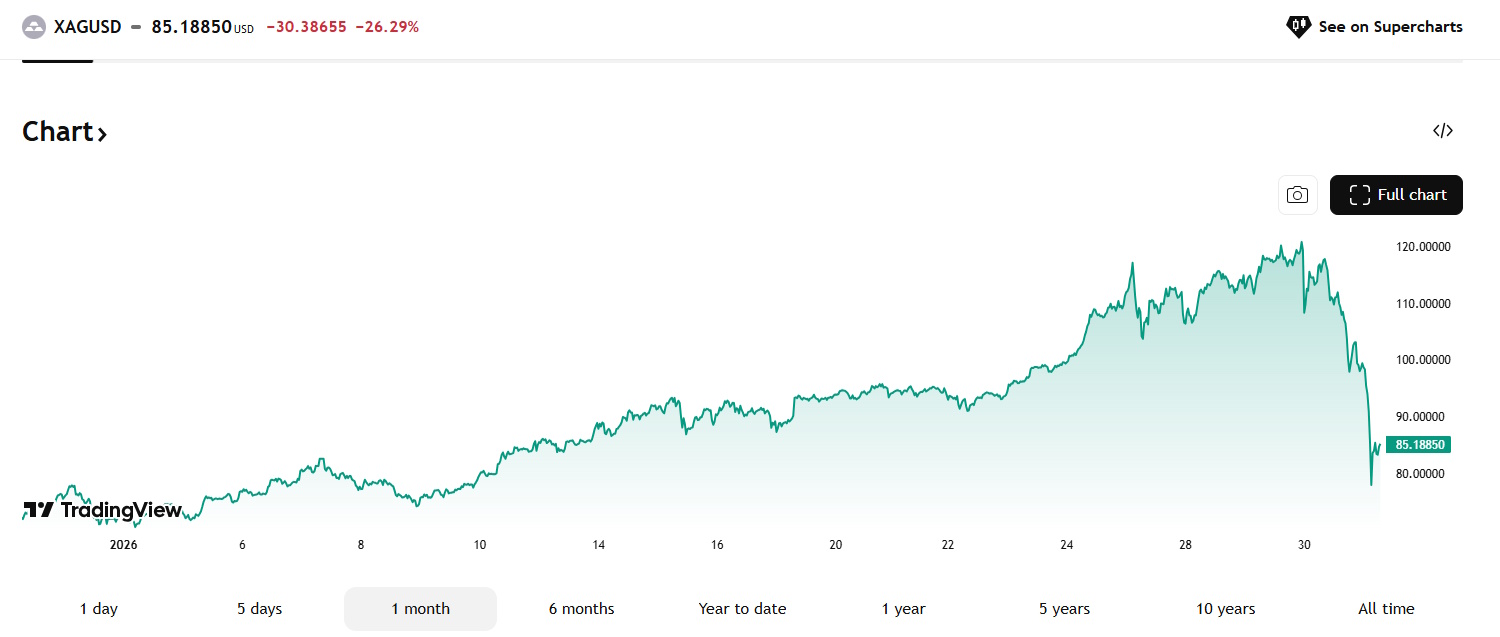Screen dimensions: 1500x637
Task: Switch to 6 months range
Action: [x=581, y=609]
